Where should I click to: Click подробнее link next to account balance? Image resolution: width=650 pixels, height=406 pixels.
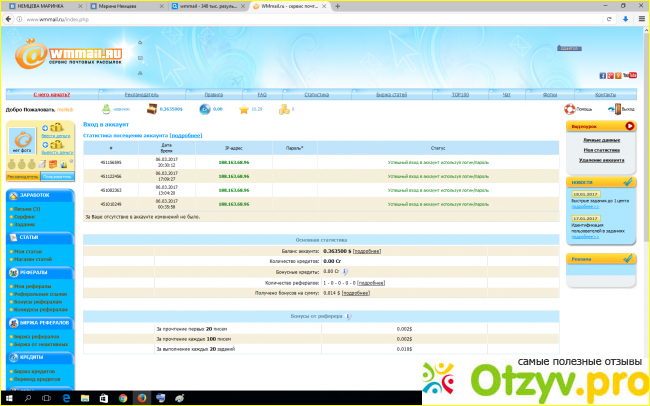[x=368, y=250]
